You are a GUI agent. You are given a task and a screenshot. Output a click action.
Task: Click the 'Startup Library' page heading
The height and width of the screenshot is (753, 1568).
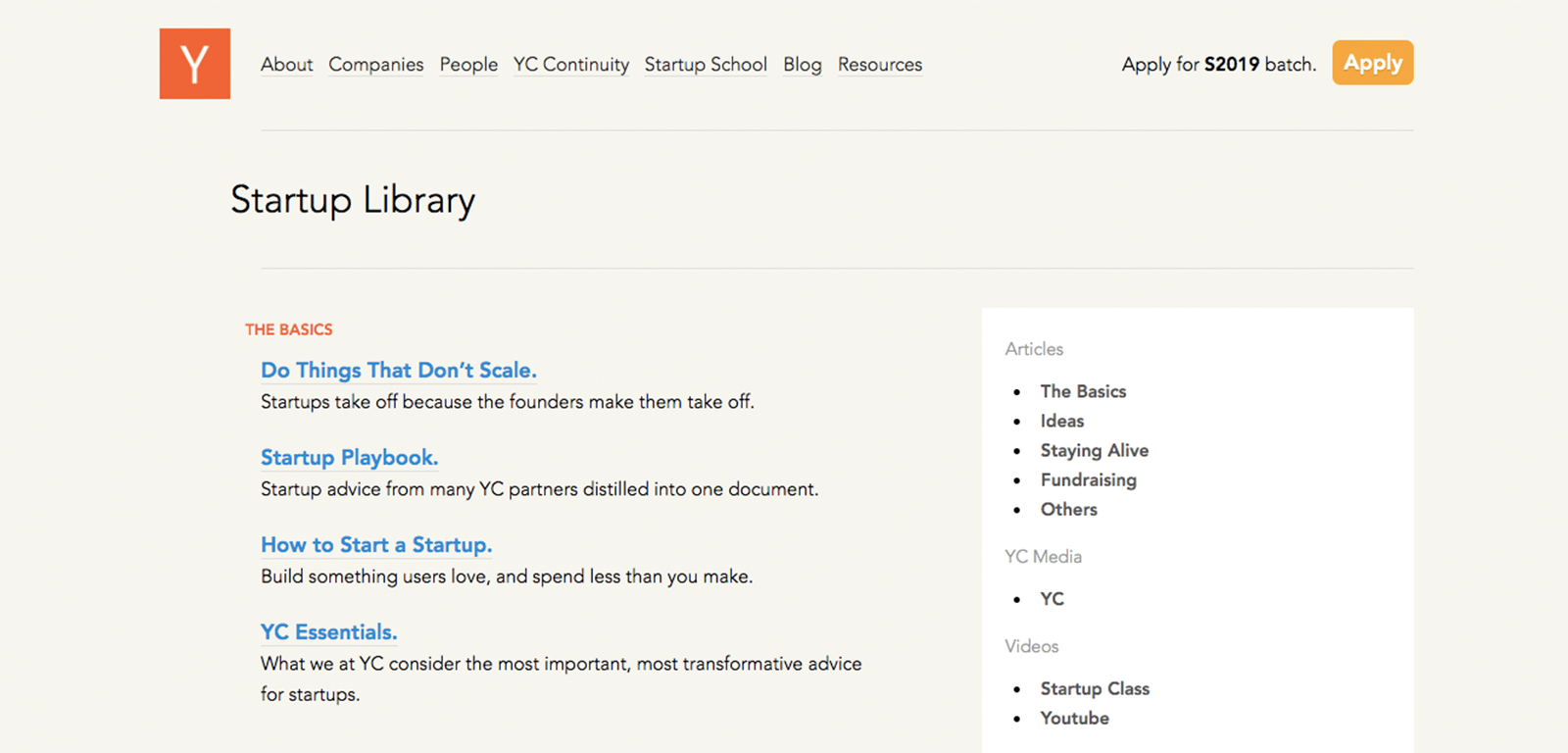[353, 200]
